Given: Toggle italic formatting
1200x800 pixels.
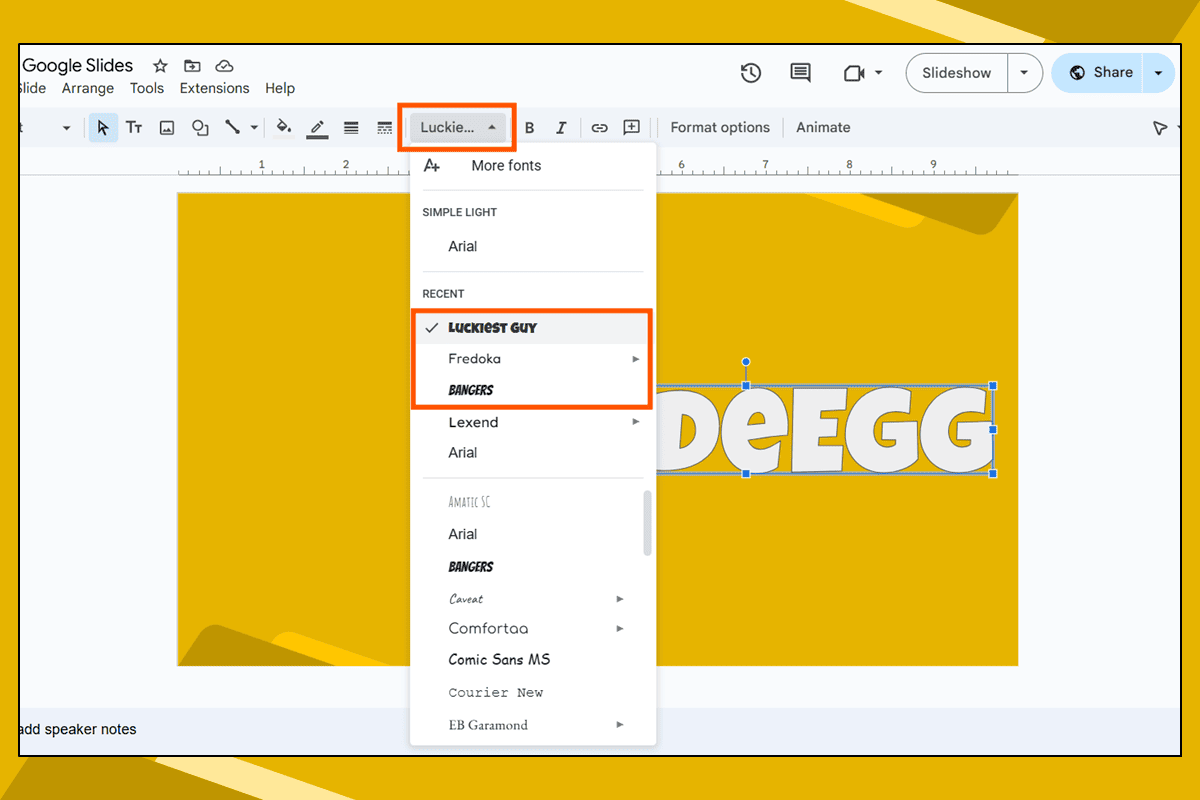Looking at the screenshot, I should pyautogui.click(x=561, y=127).
